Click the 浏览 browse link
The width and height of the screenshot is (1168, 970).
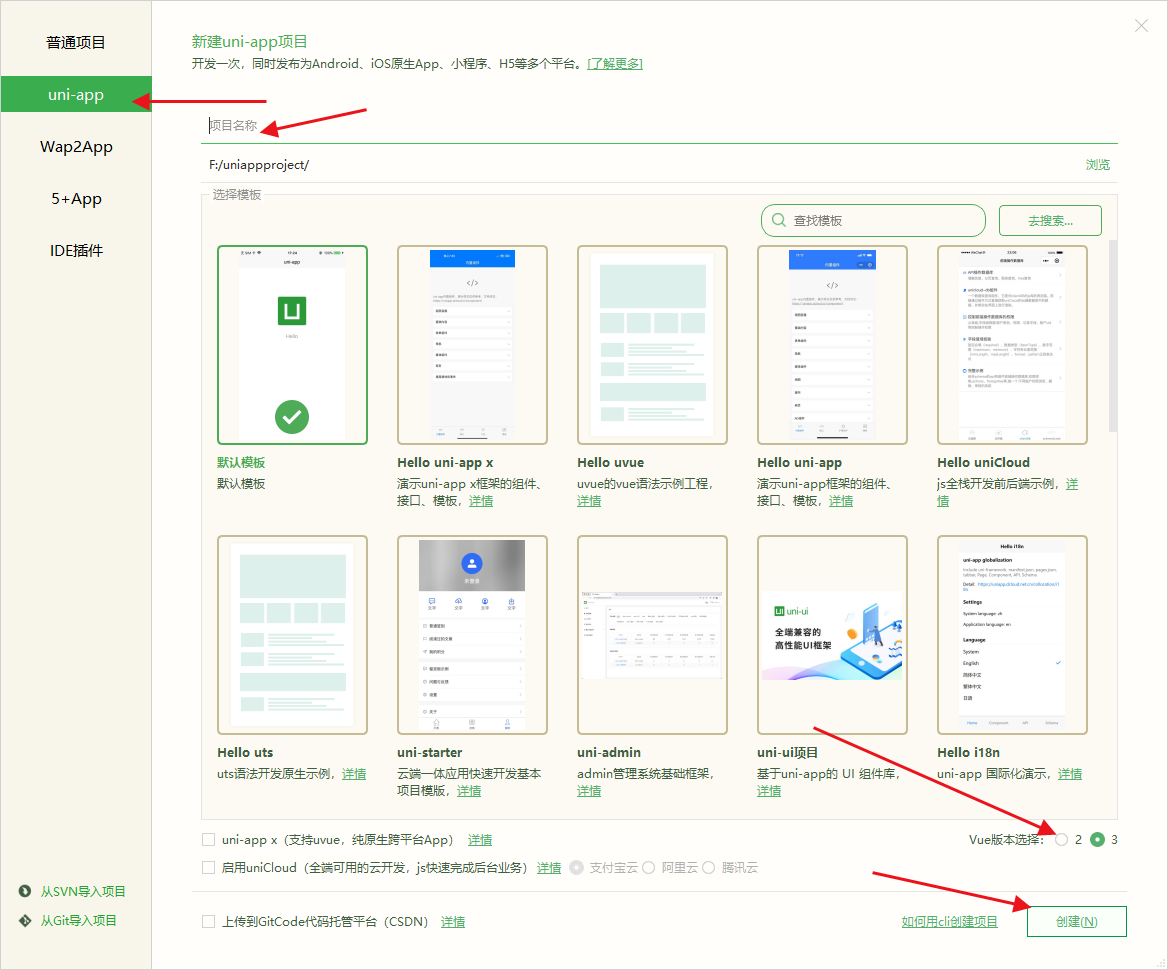click(x=1097, y=165)
